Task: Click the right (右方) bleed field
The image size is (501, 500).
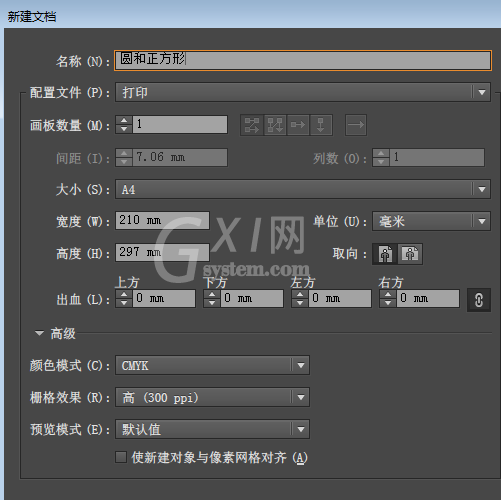Action: click(428, 298)
